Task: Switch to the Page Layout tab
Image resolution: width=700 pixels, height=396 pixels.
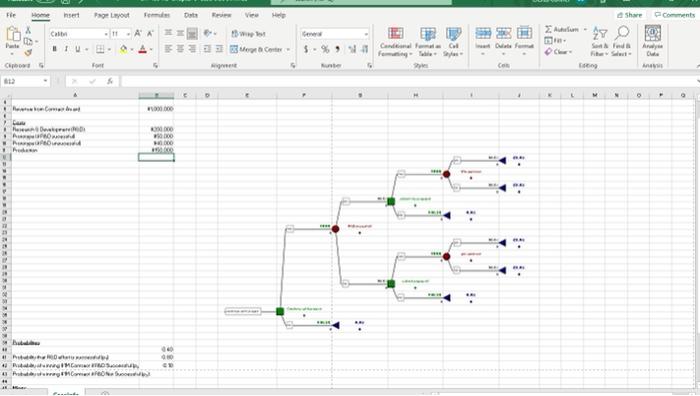Action: 112,15
